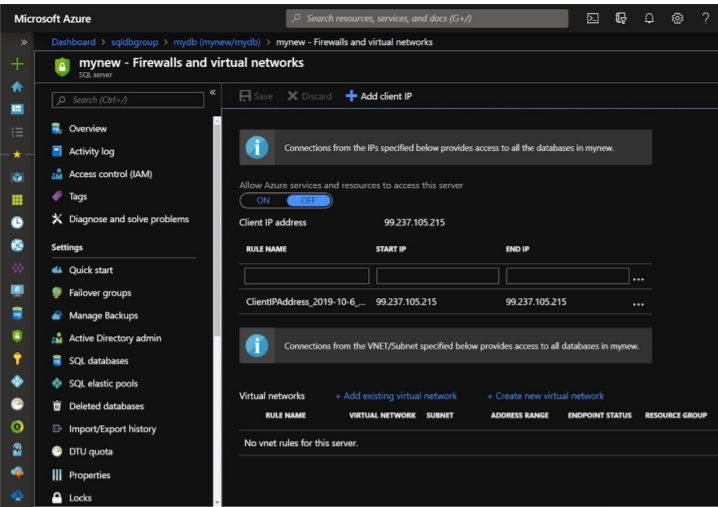Click the green plus create resource icon
The image size is (718, 507).
click(x=16, y=64)
